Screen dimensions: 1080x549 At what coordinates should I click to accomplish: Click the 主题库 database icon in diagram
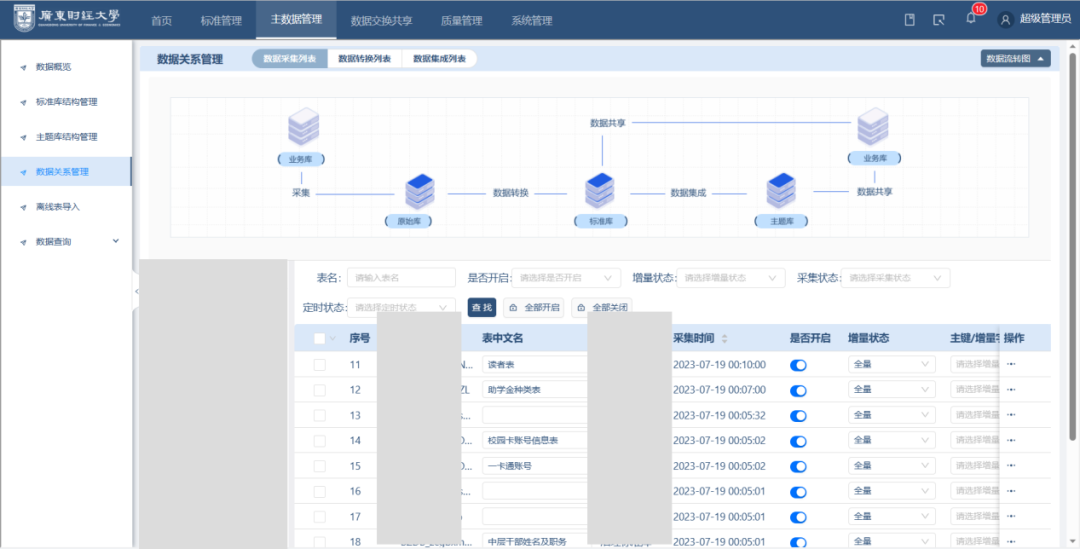click(x=781, y=191)
